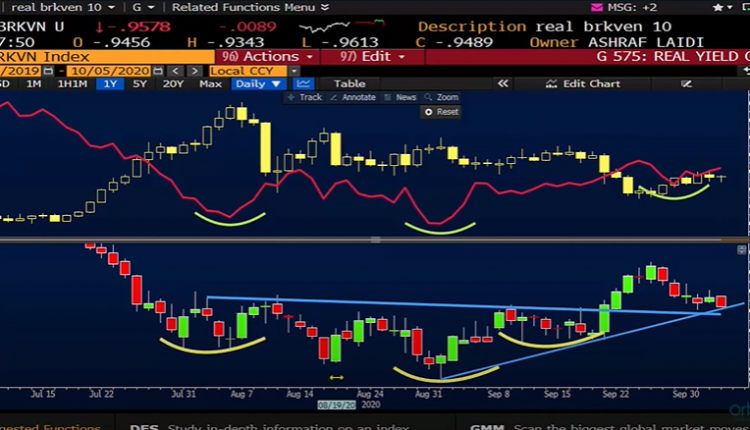Click the Aug 24 axis label
750x430 pixels.
370,394
